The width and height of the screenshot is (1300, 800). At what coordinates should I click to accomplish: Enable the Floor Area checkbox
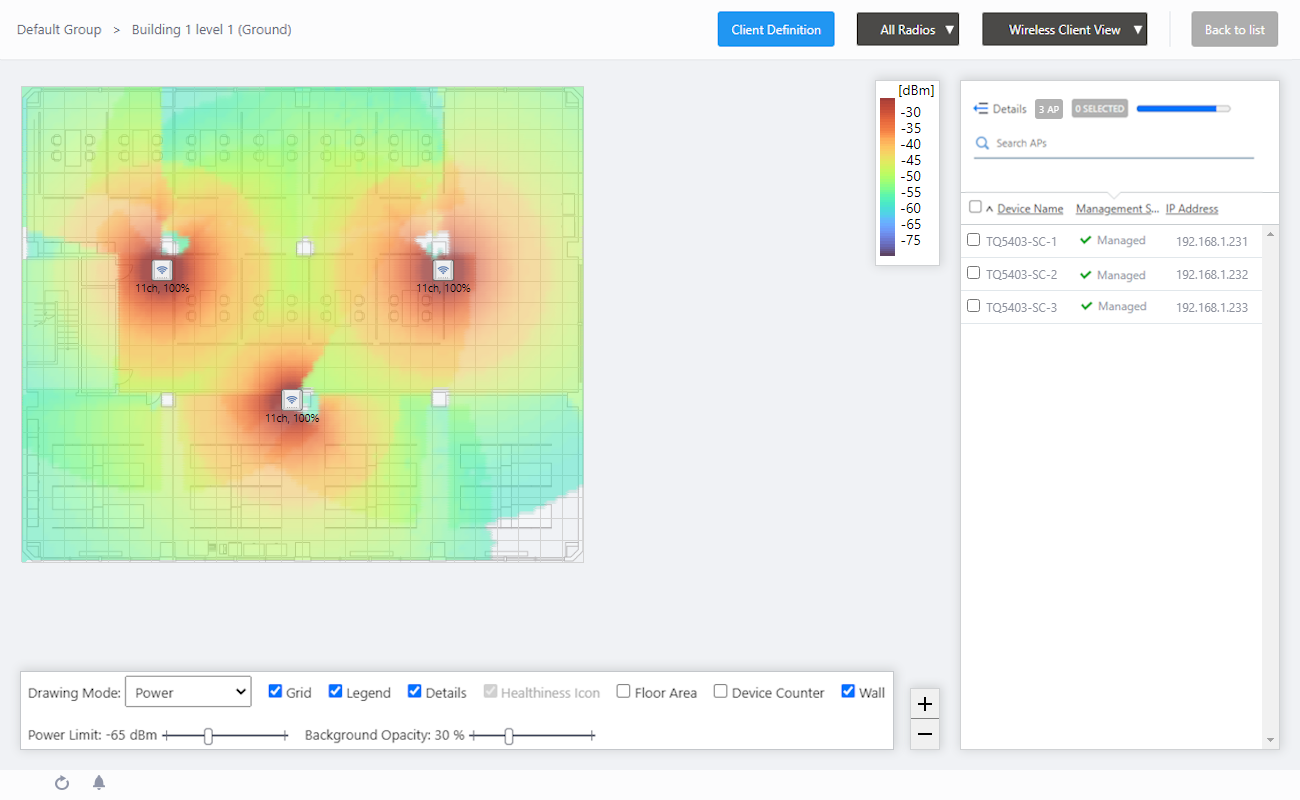(x=624, y=691)
